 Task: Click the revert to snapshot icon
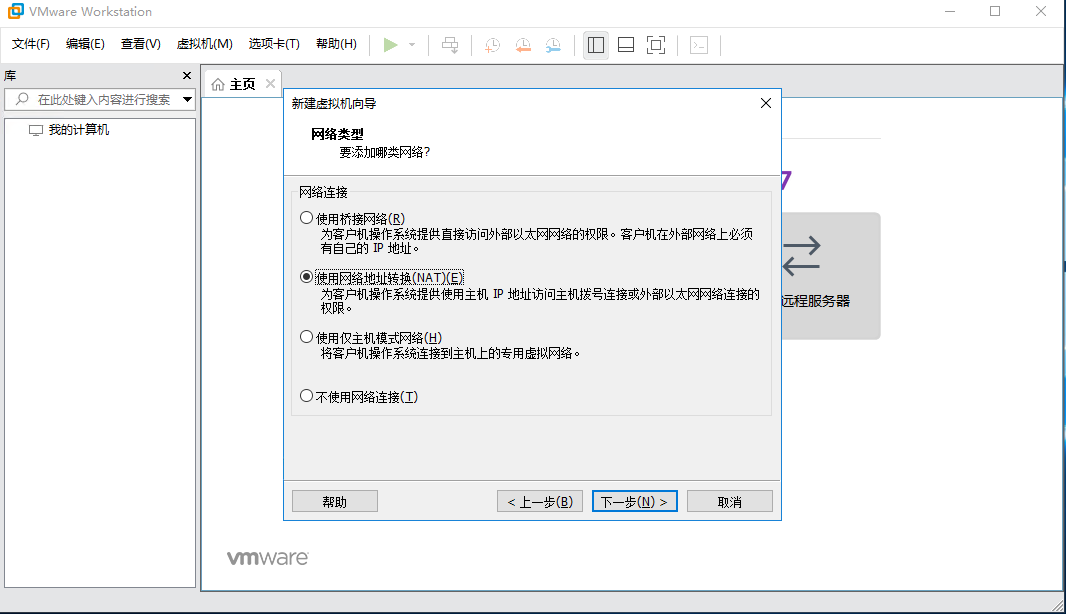pyautogui.click(x=523, y=45)
